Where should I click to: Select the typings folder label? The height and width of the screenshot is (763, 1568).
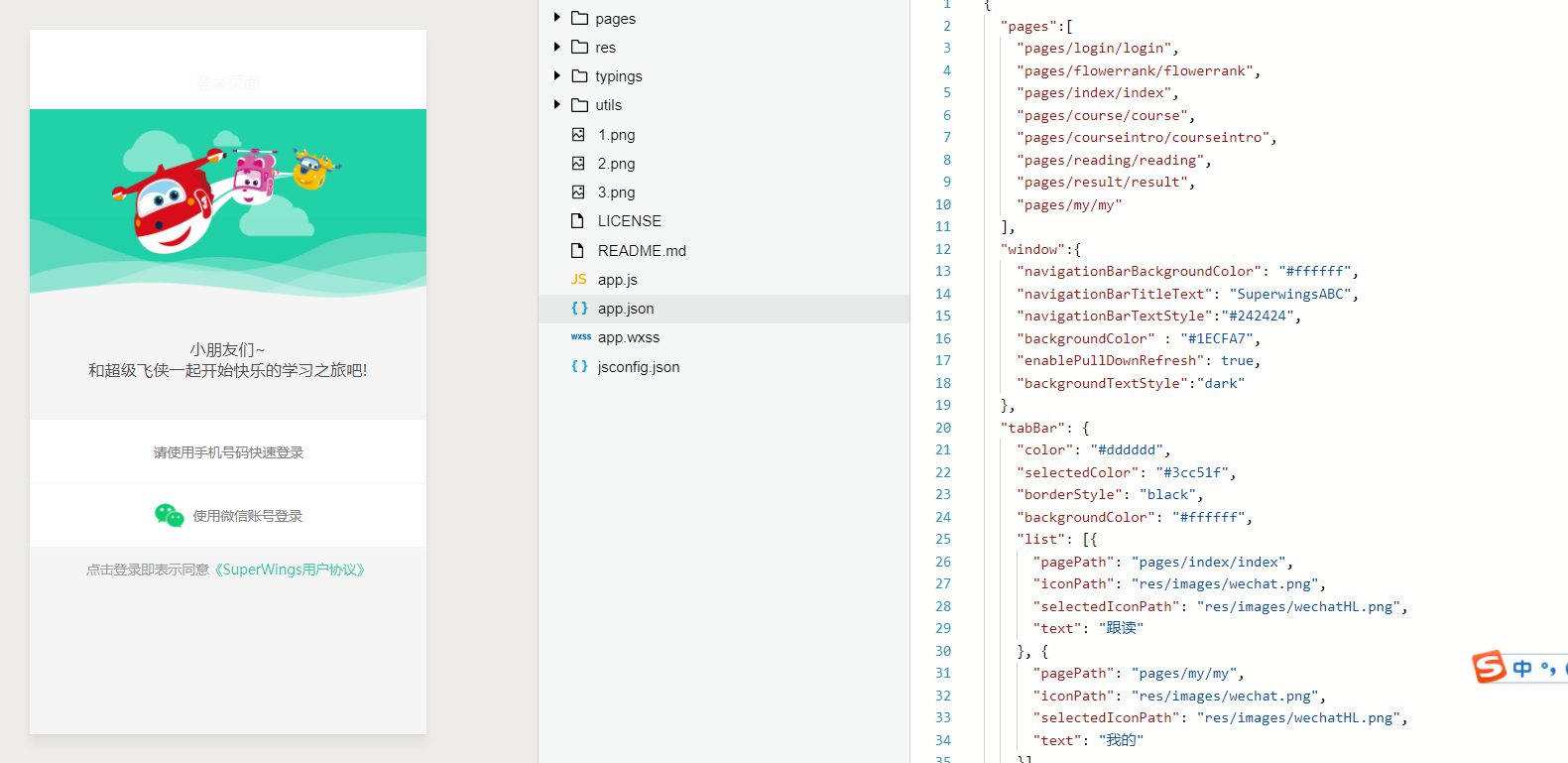[618, 76]
